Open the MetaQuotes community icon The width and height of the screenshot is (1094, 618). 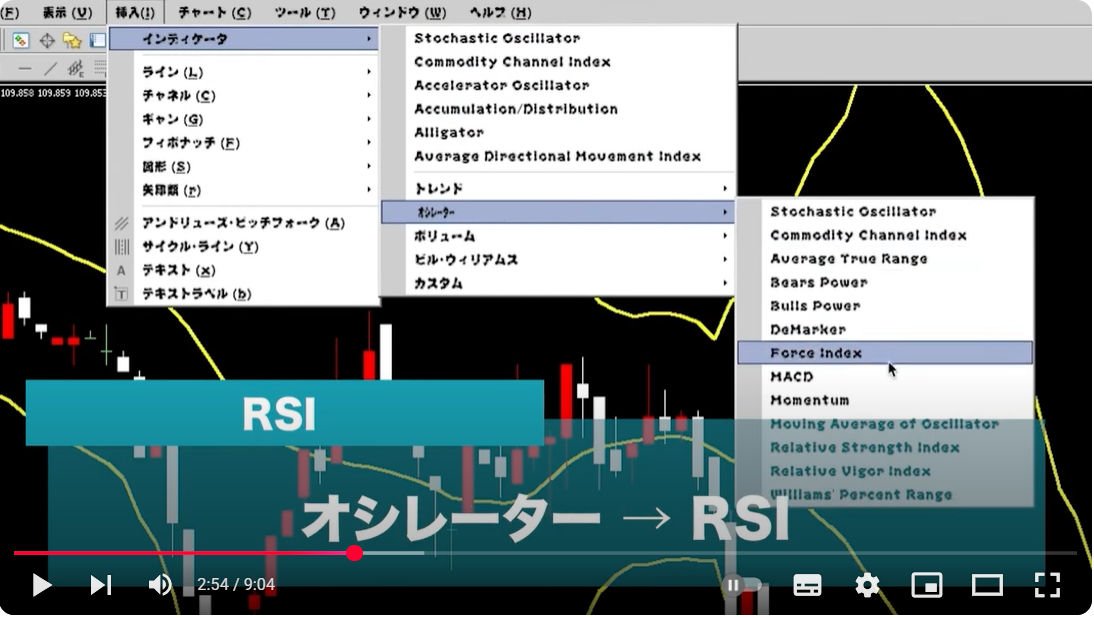[21, 40]
